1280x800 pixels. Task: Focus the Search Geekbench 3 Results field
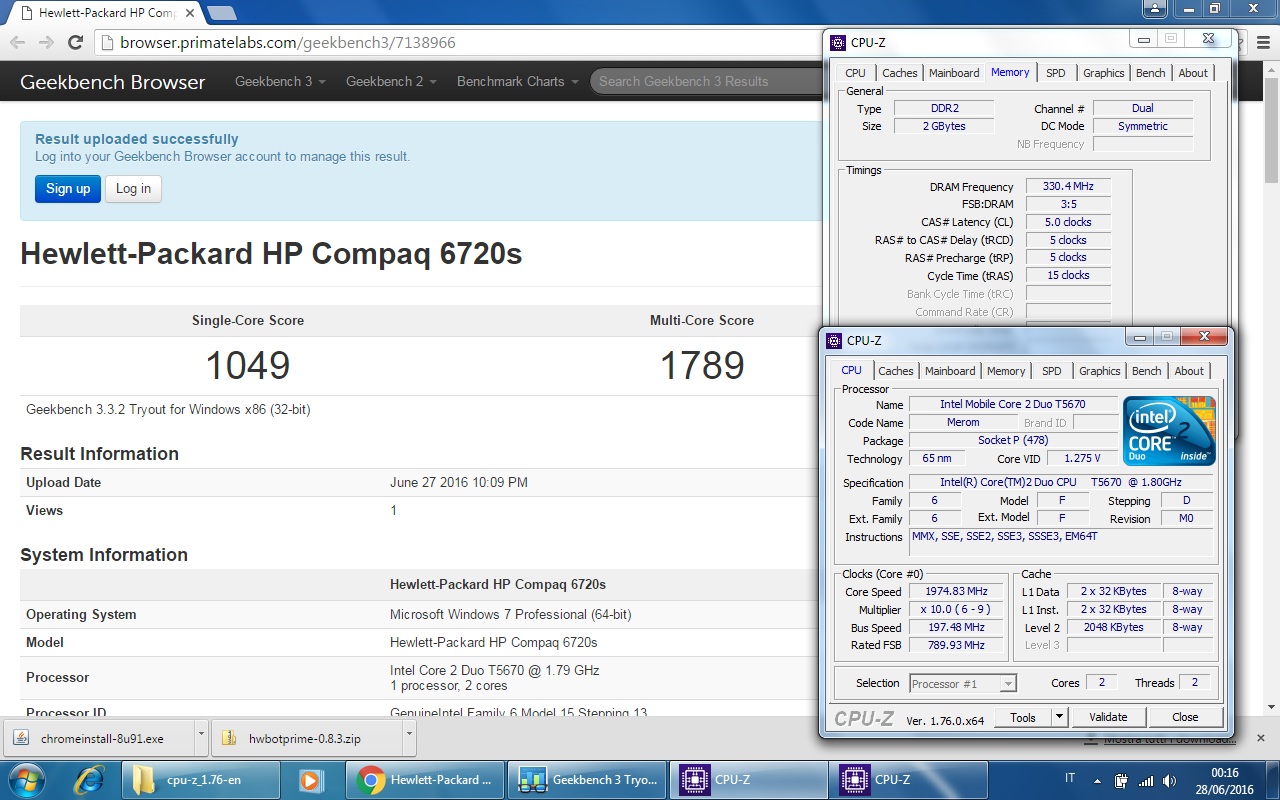(705, 81)
